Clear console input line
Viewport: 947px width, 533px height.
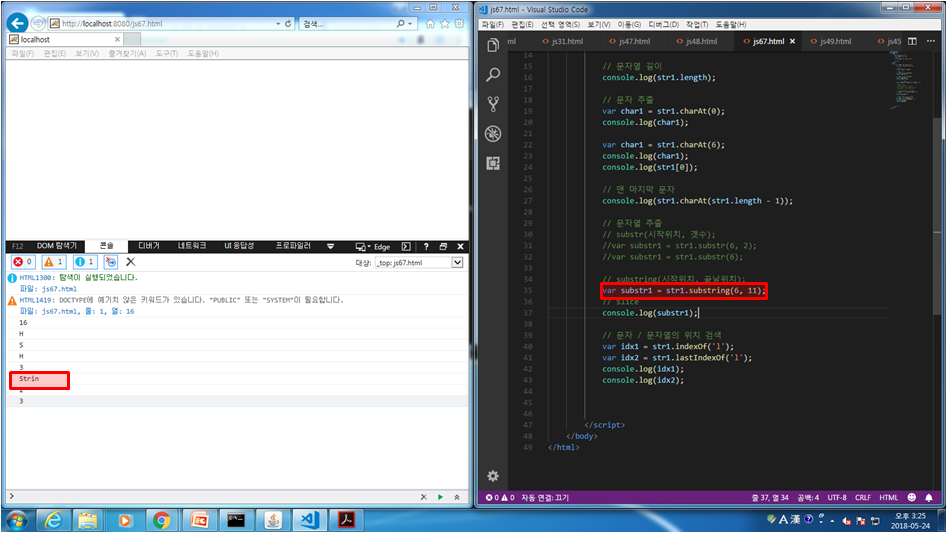tap(423, 497)
